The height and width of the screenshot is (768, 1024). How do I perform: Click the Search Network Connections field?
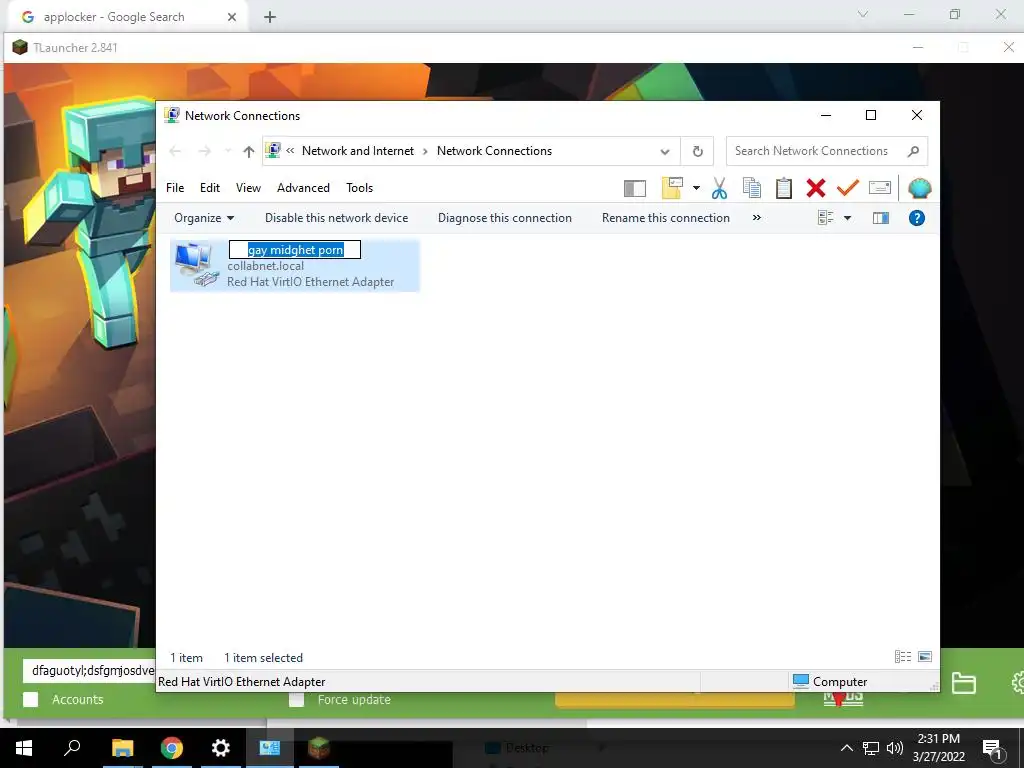click(x=827, y=152)
